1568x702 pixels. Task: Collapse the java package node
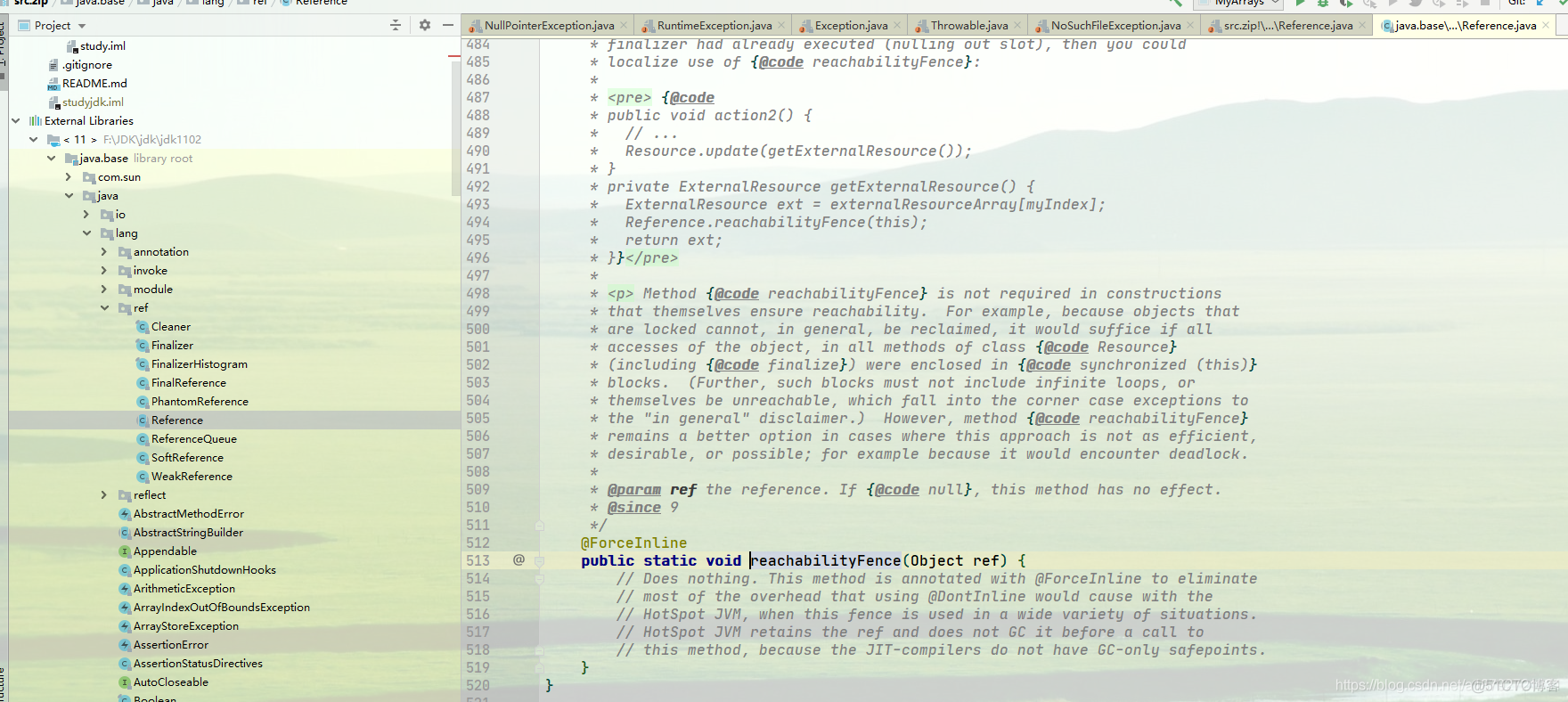[x=69, y=196]
